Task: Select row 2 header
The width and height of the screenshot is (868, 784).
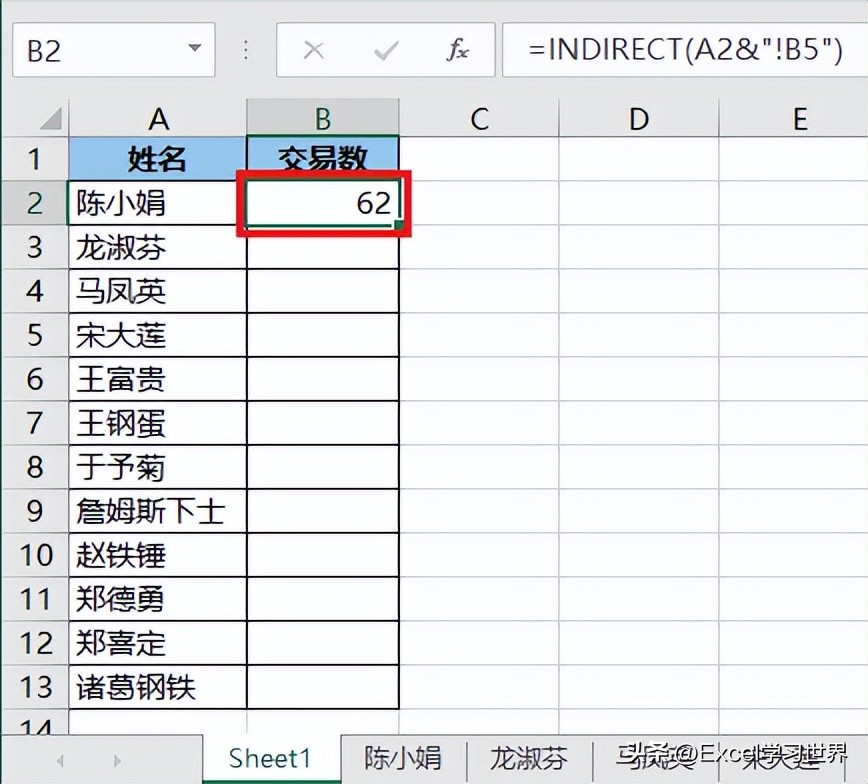Action: pyautogui.click(x=35, y=203)
